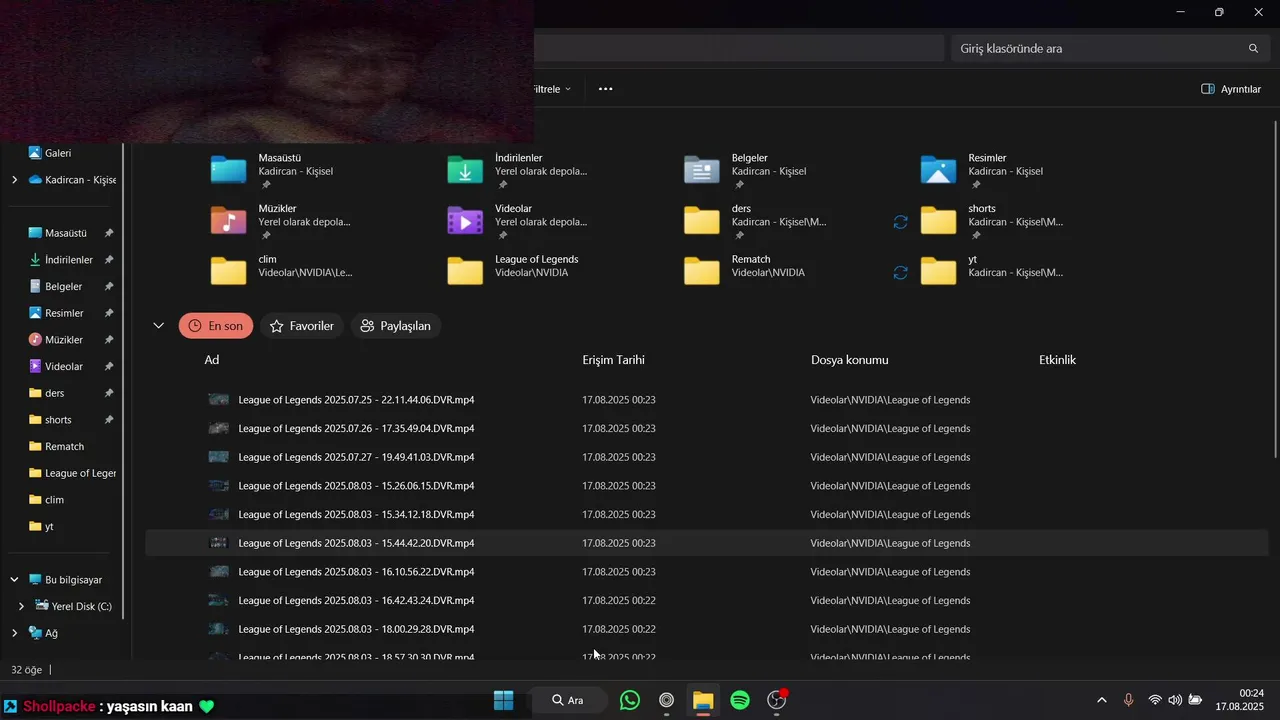Collapse the recent files section chevron
1280x720 pixels.
tap(158, 326)
